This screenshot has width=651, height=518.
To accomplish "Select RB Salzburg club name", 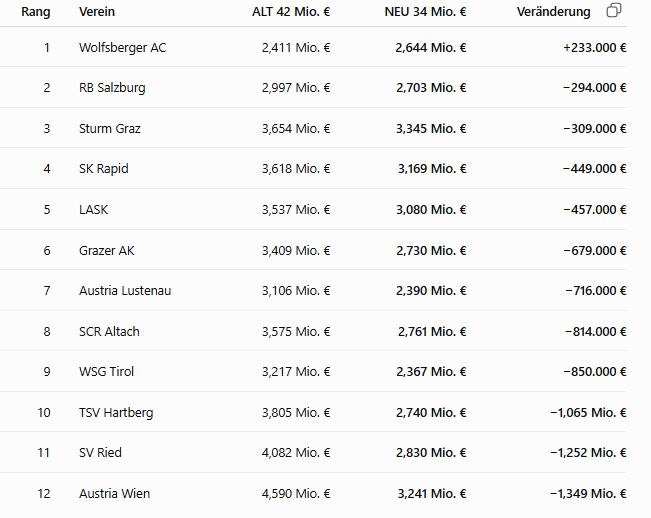I will (112, 88).
